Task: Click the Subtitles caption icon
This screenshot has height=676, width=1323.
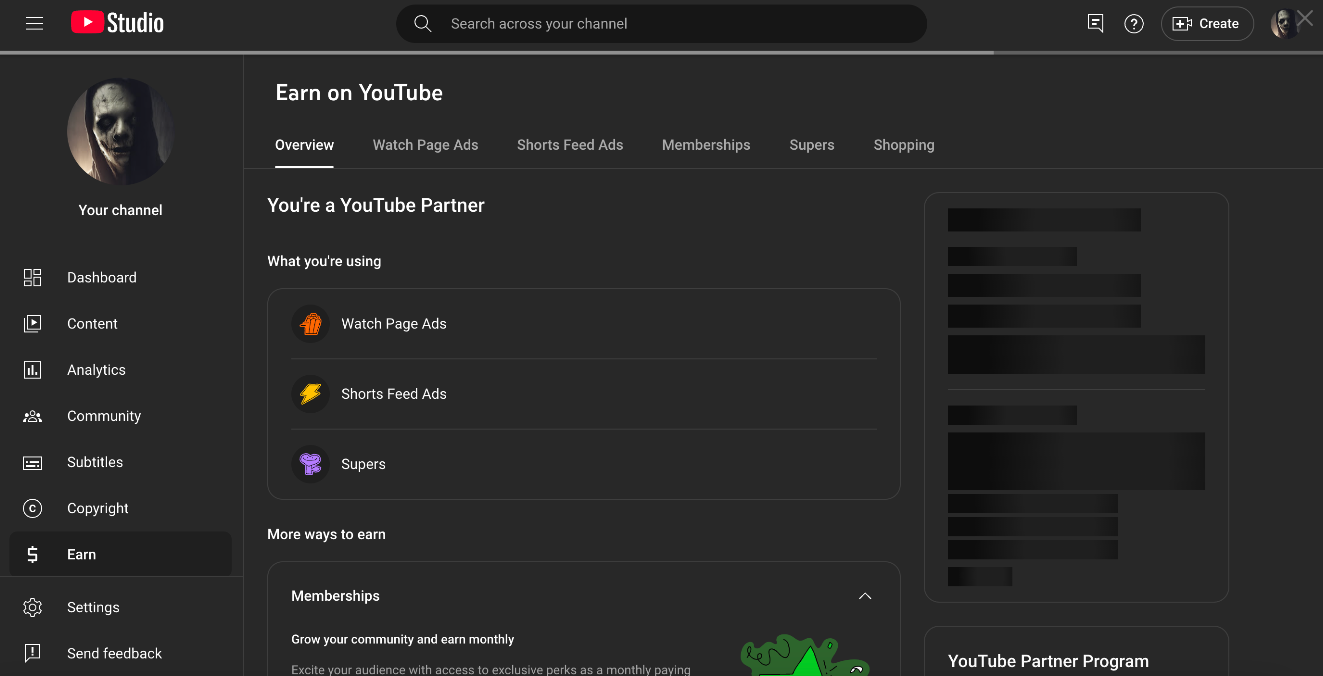Action: [32, 462]
